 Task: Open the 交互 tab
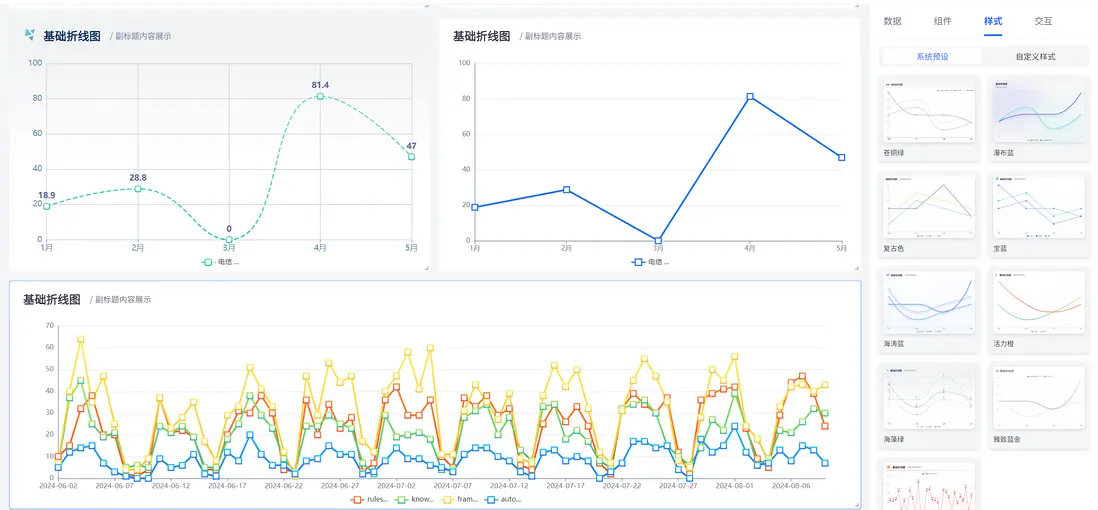pyautogui.click(x=1043, y=21)
